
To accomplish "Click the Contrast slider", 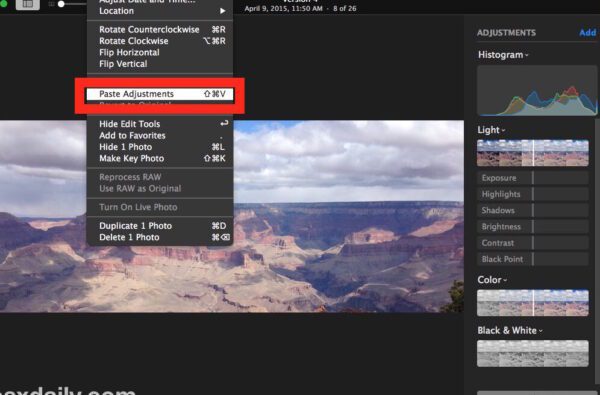I will coord(533,243).
